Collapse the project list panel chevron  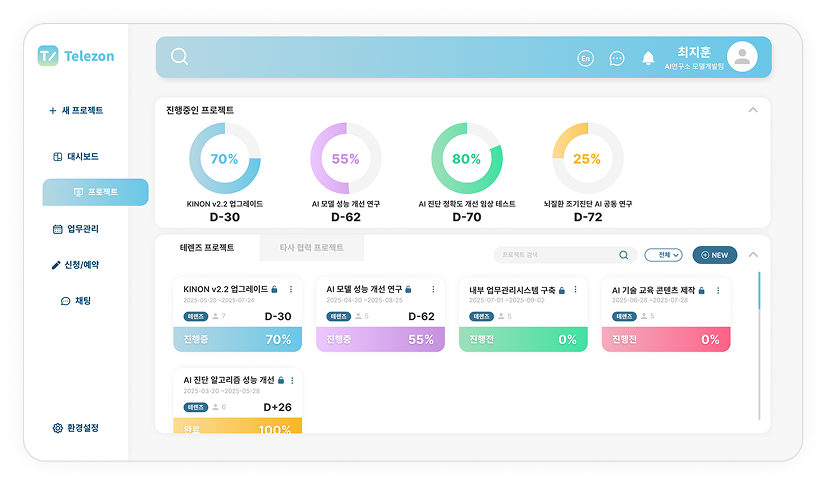point(753,255)
